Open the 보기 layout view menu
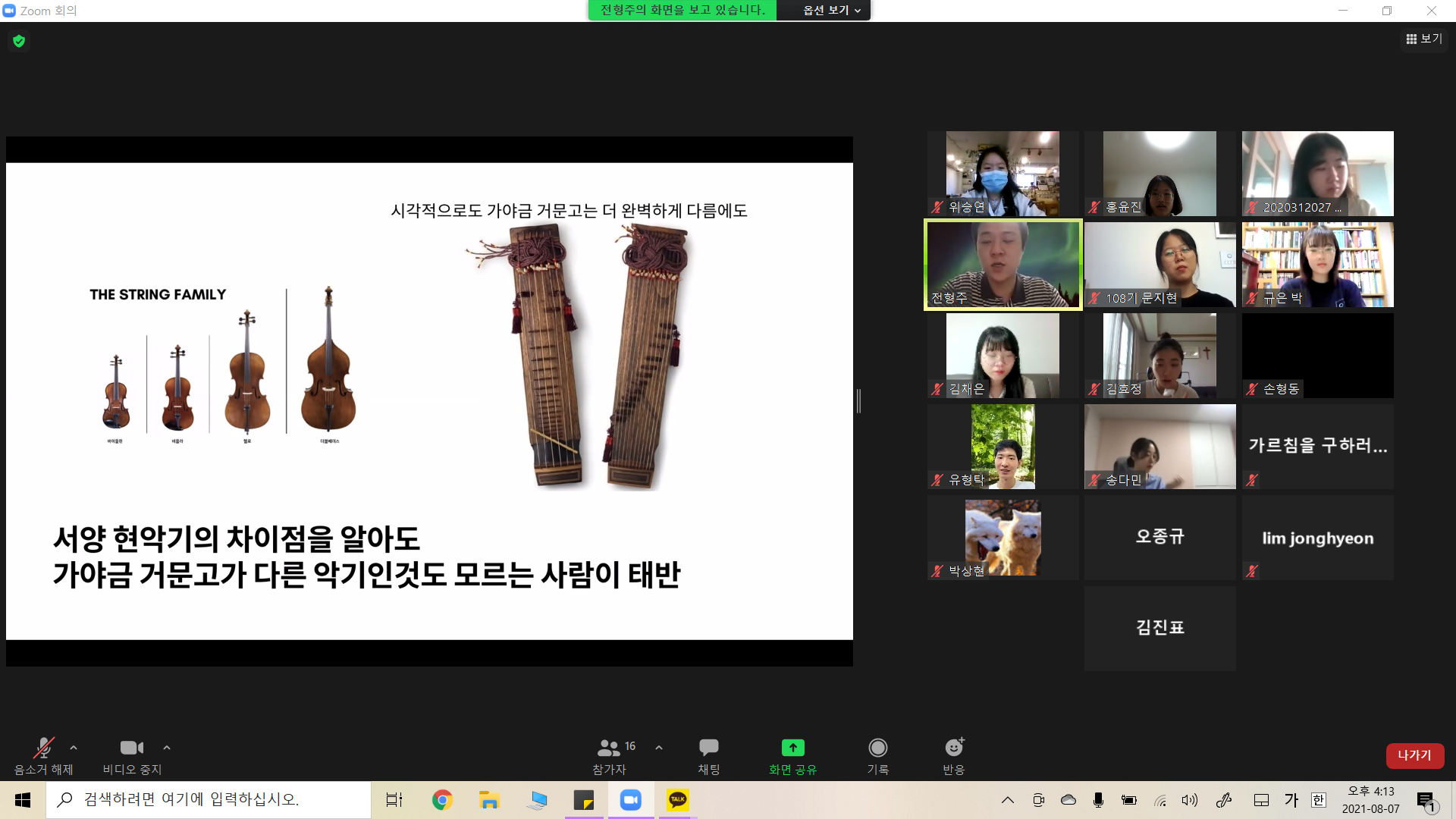1456x819 pixels. pyautogui.click(x=1423, y=39)
